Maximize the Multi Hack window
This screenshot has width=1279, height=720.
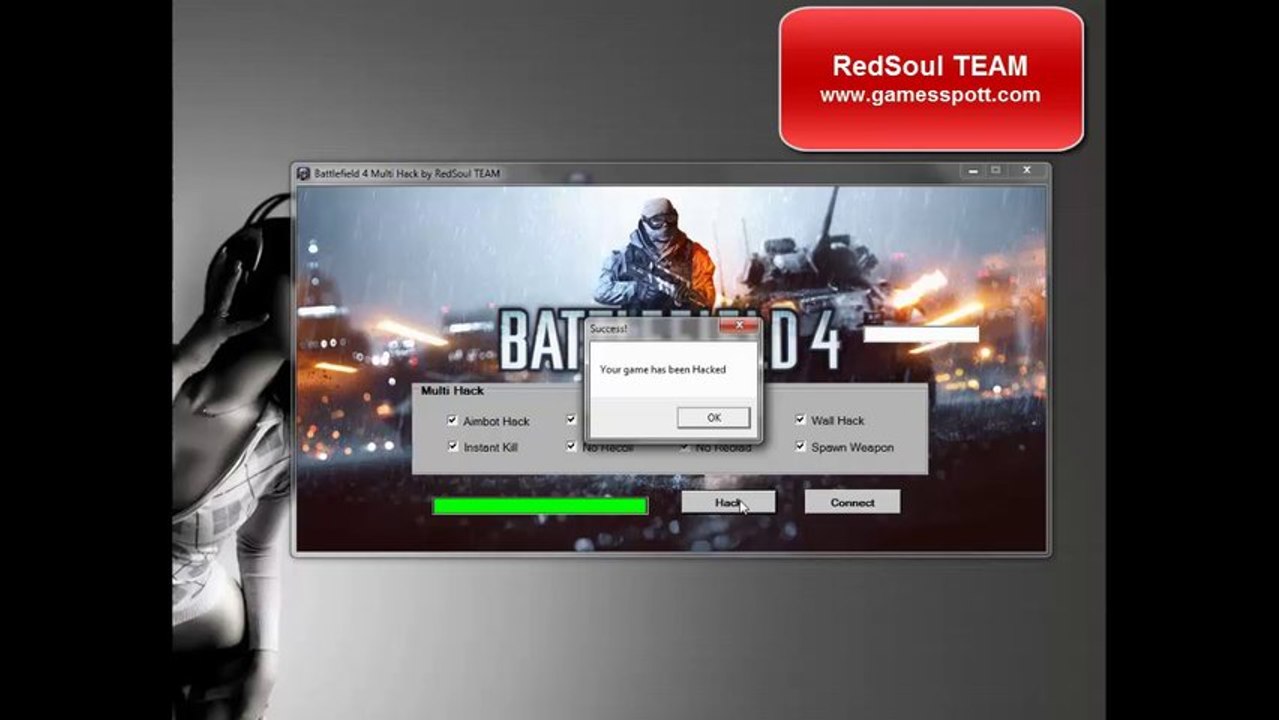tap(996, 172)
